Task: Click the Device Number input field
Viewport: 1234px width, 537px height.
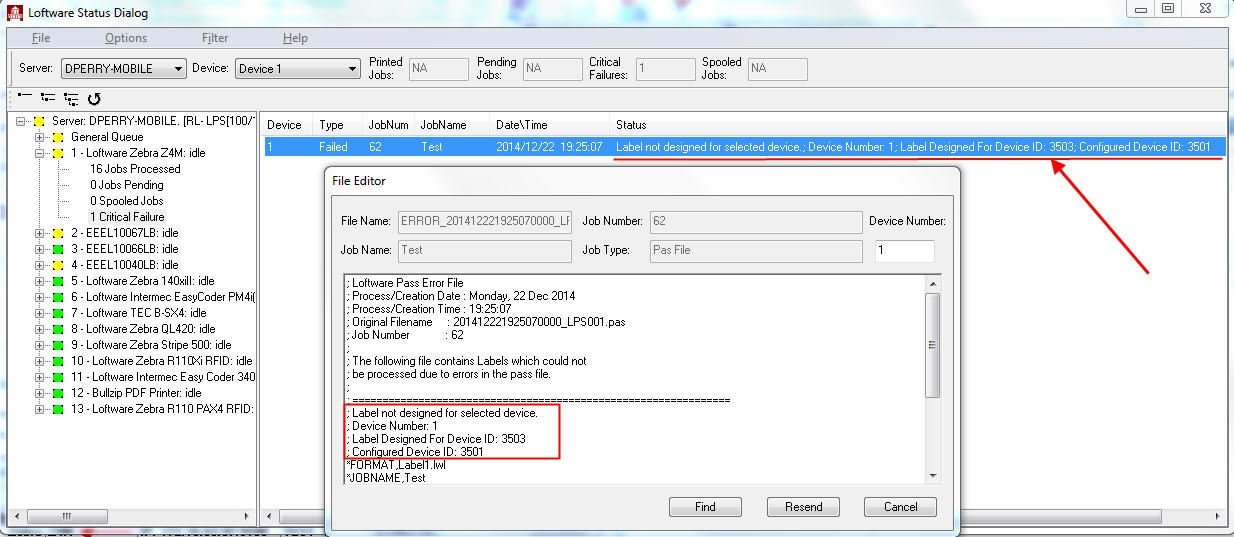Action: click(904, 251)
